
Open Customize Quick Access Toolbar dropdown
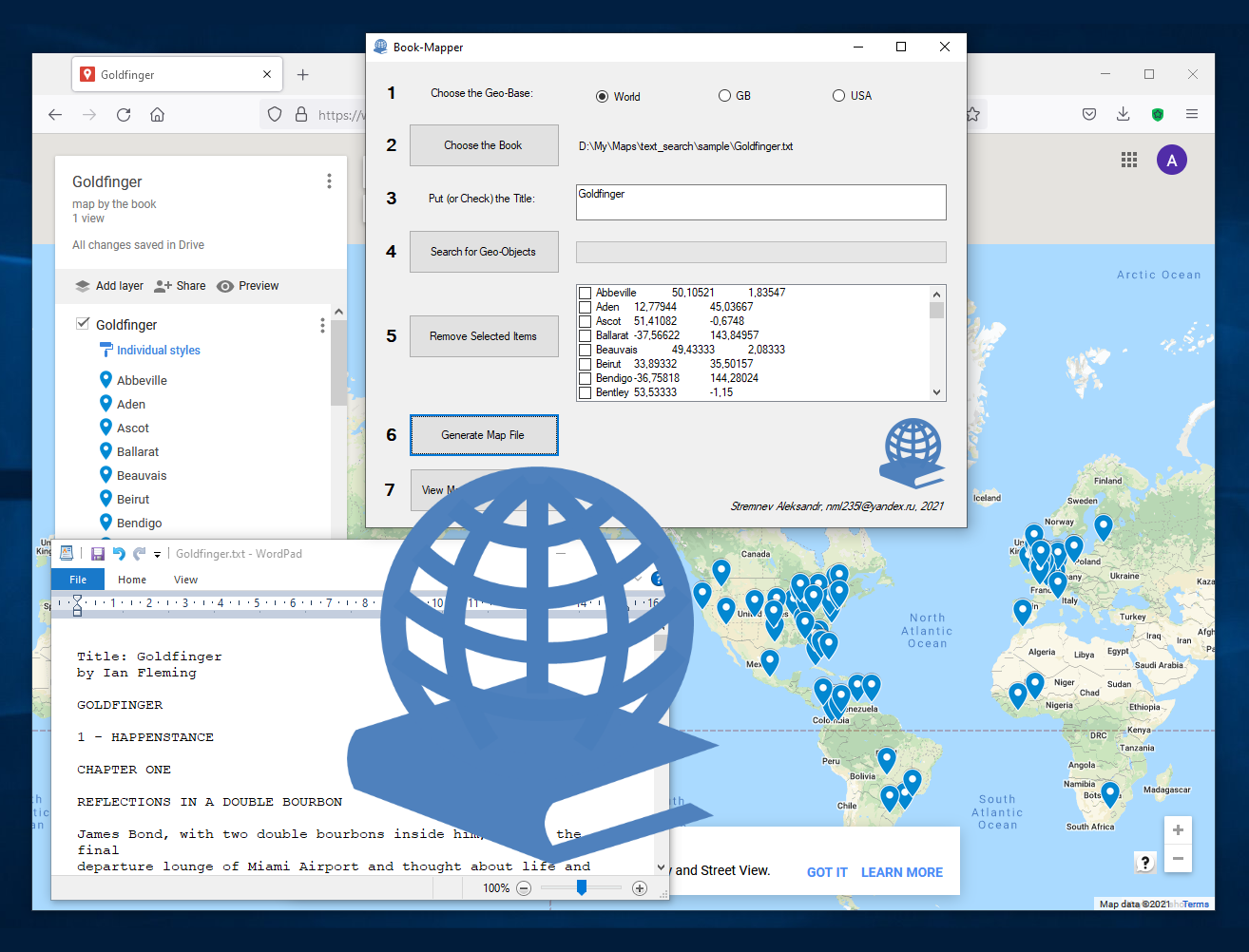[x=157, y=554]
